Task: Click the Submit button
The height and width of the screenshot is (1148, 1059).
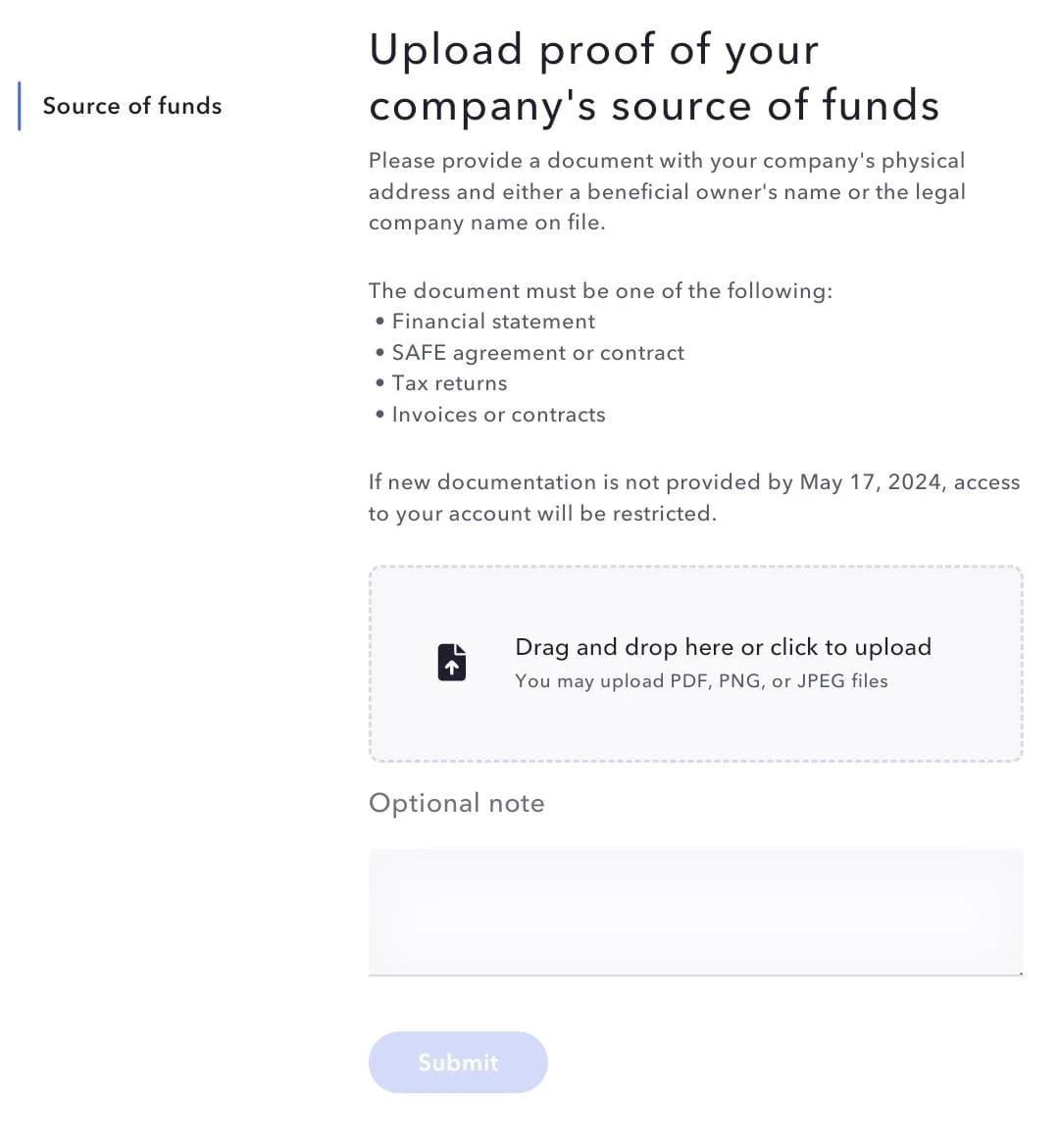Action: tap(458, 1062)
